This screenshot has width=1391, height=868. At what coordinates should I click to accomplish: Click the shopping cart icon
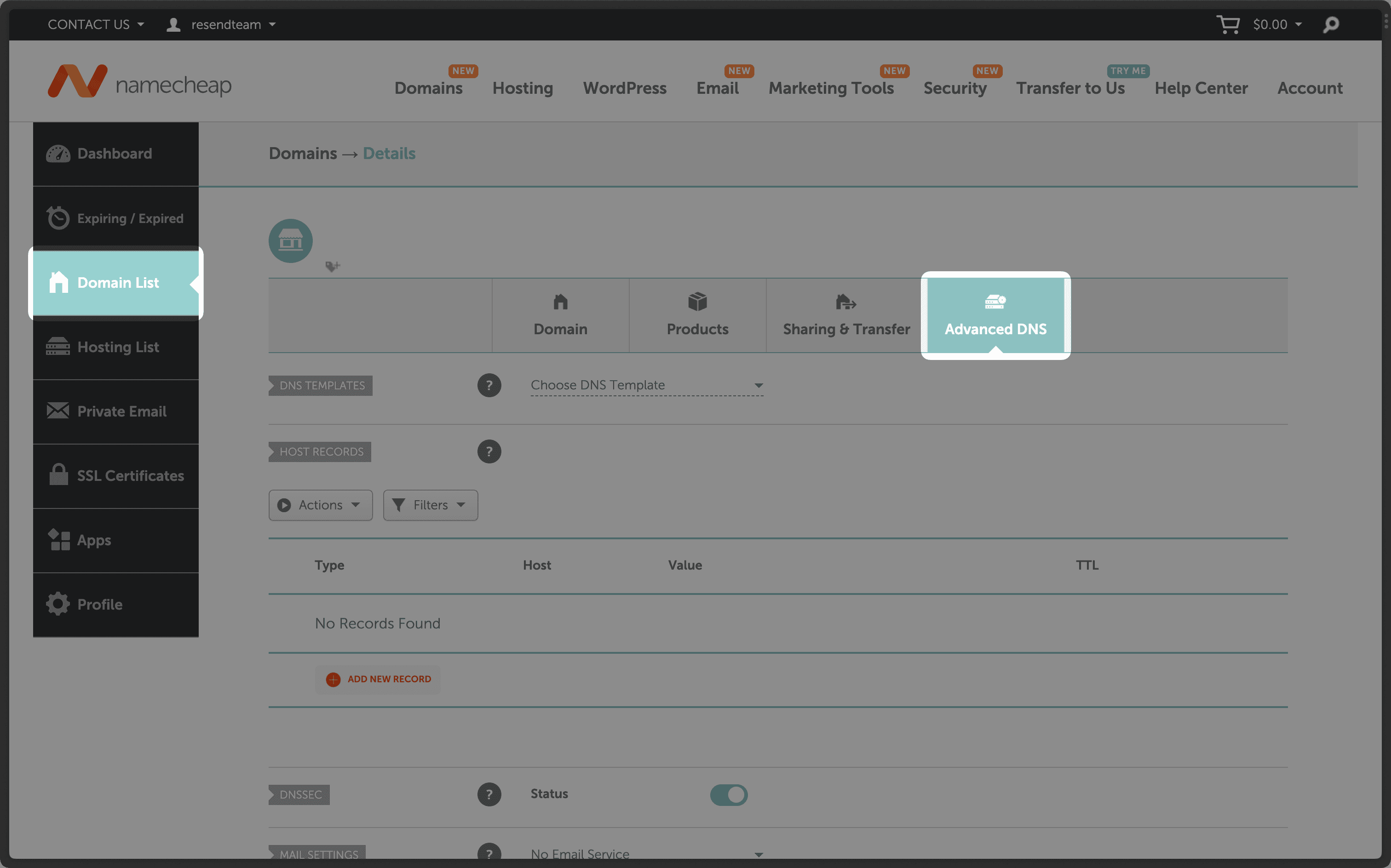[x=1229, y=24]
